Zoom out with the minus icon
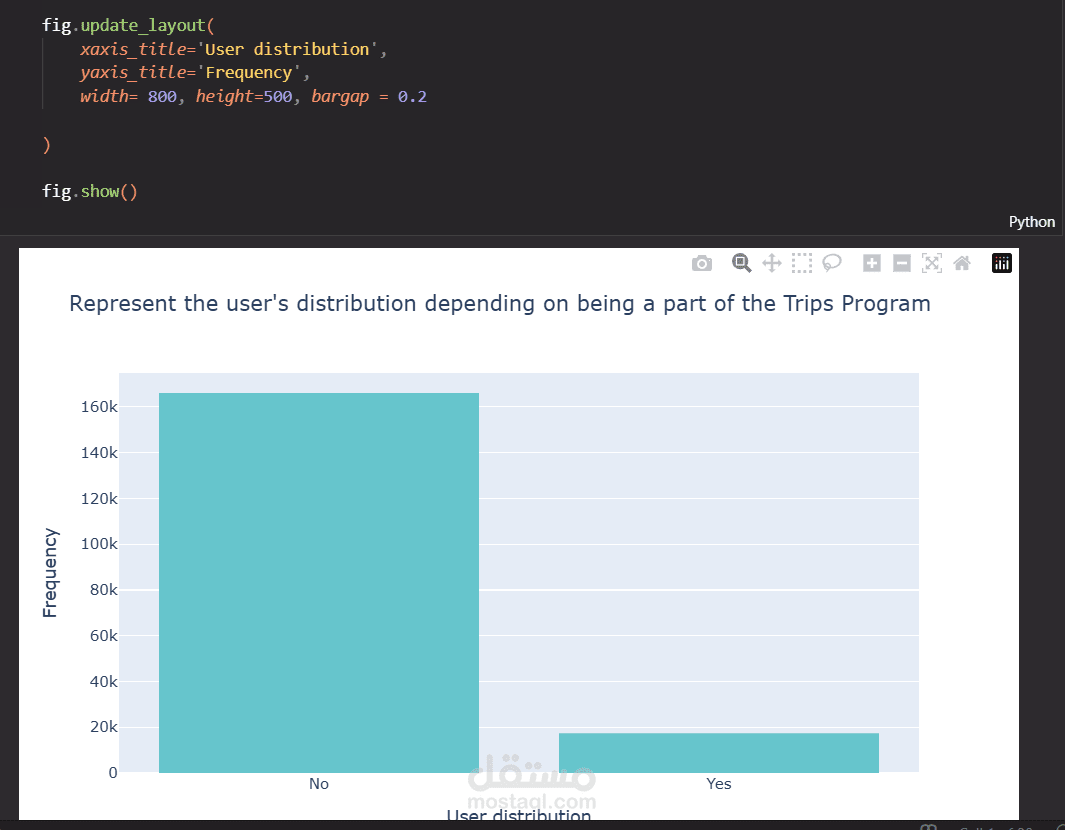 901,263
